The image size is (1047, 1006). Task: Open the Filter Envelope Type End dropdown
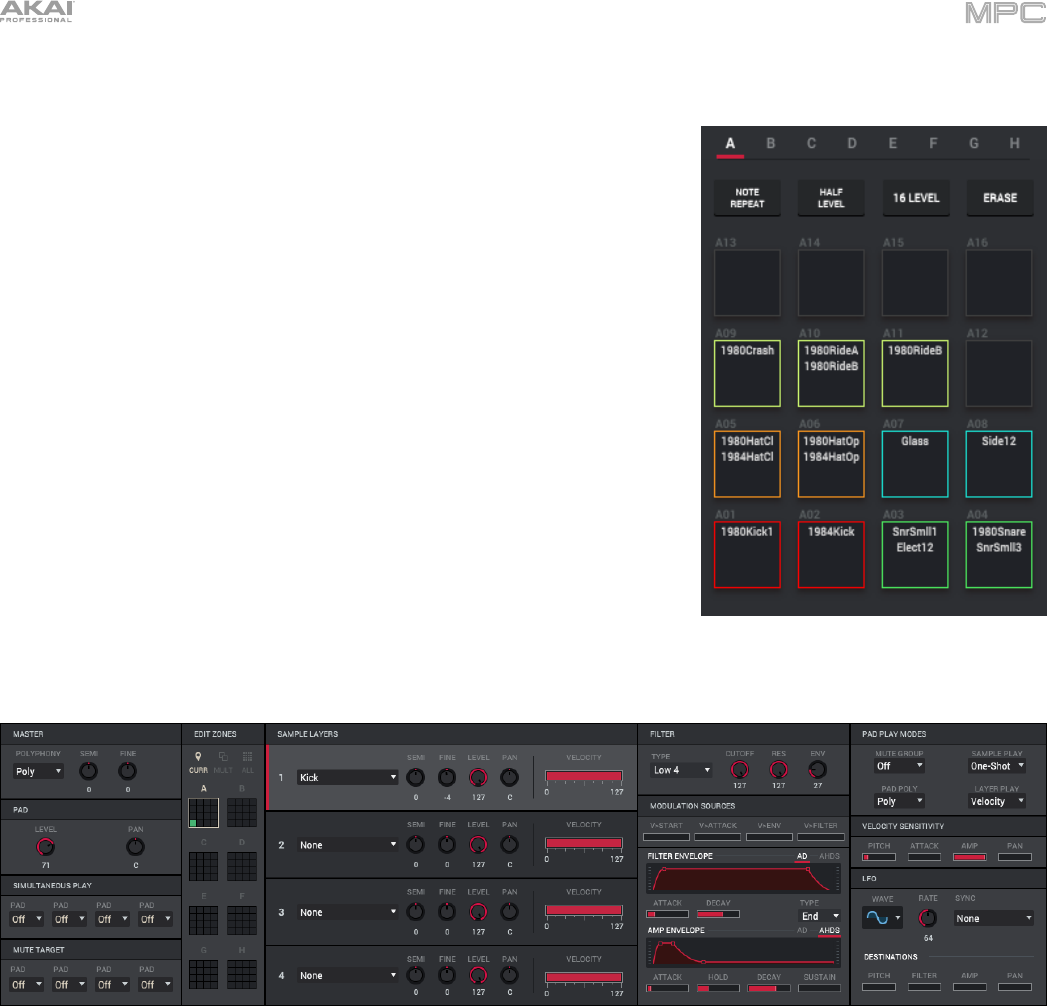click(x=821, y=916)
